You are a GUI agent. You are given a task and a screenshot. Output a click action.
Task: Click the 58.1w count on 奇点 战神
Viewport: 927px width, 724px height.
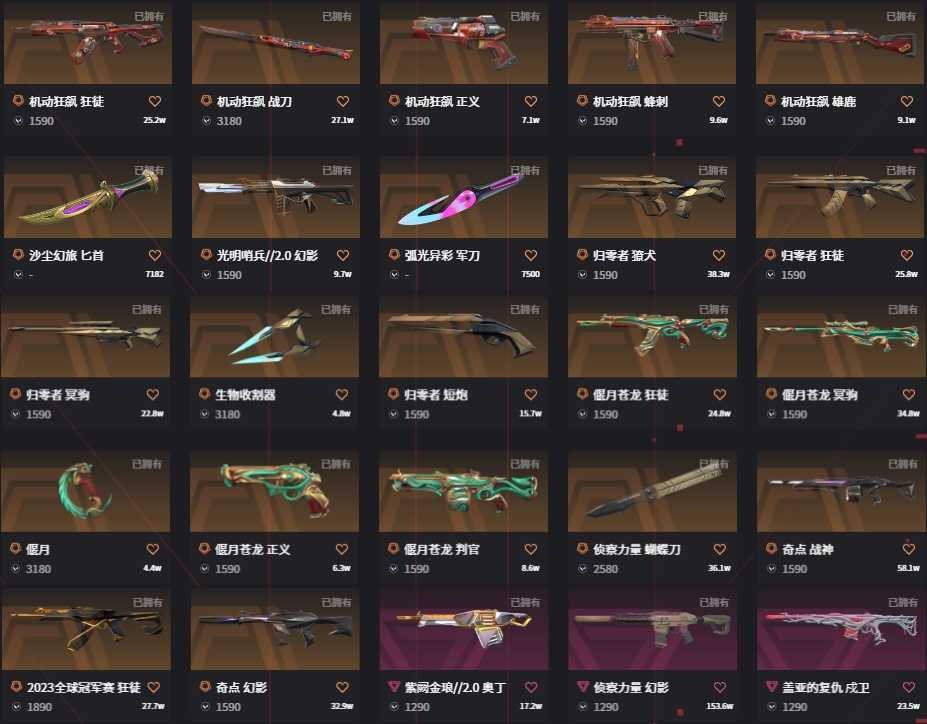tap(908, 568)
